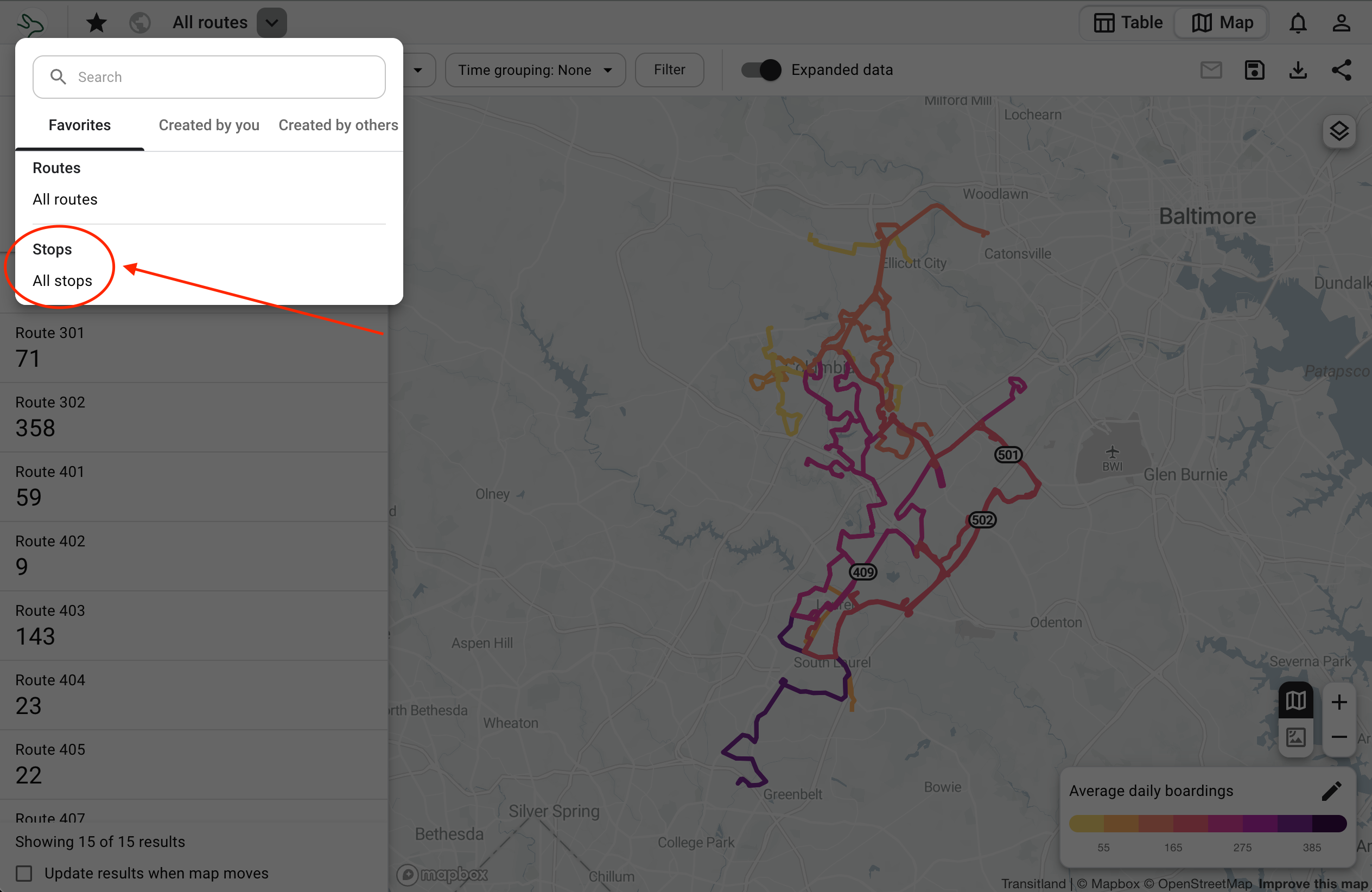Click the app logo in the header
The height and width of the screenshot is (892, 1372).
pyautogui.click(x=31, y=23)
